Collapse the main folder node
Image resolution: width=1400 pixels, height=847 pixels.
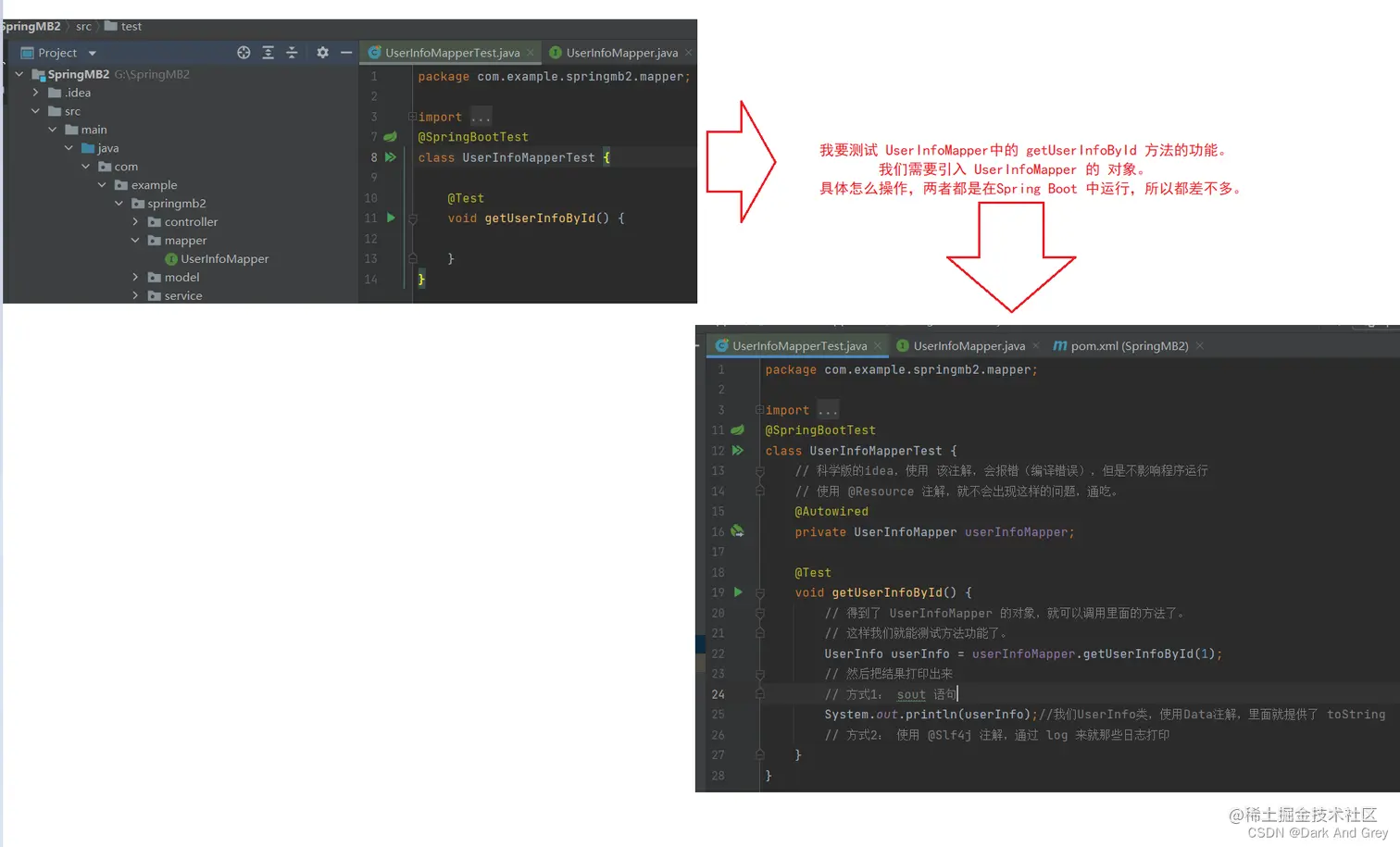[x=52, y=130]
